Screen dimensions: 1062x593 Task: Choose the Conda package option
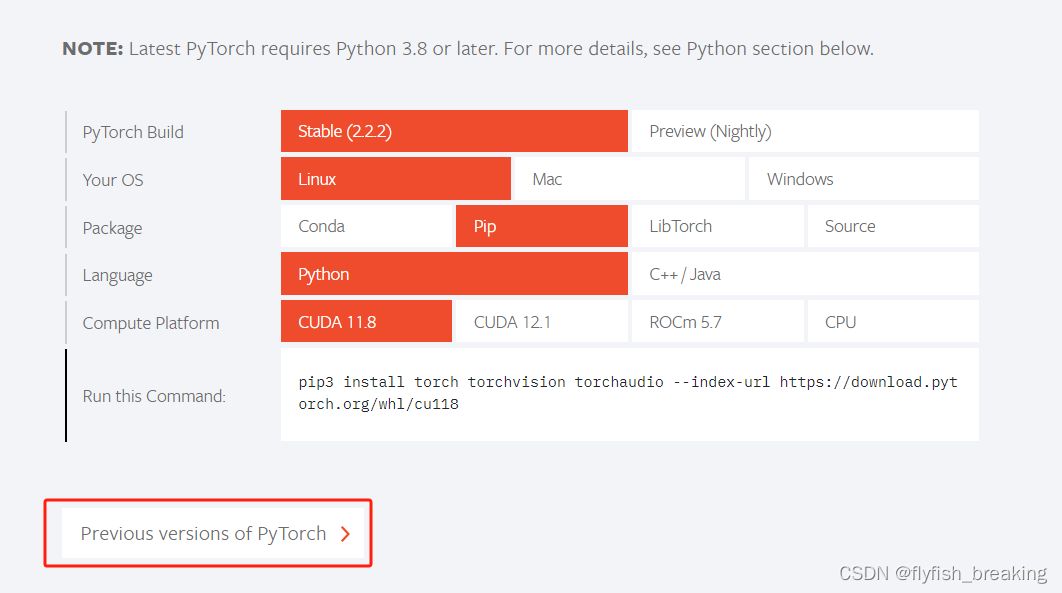point(366,226)
